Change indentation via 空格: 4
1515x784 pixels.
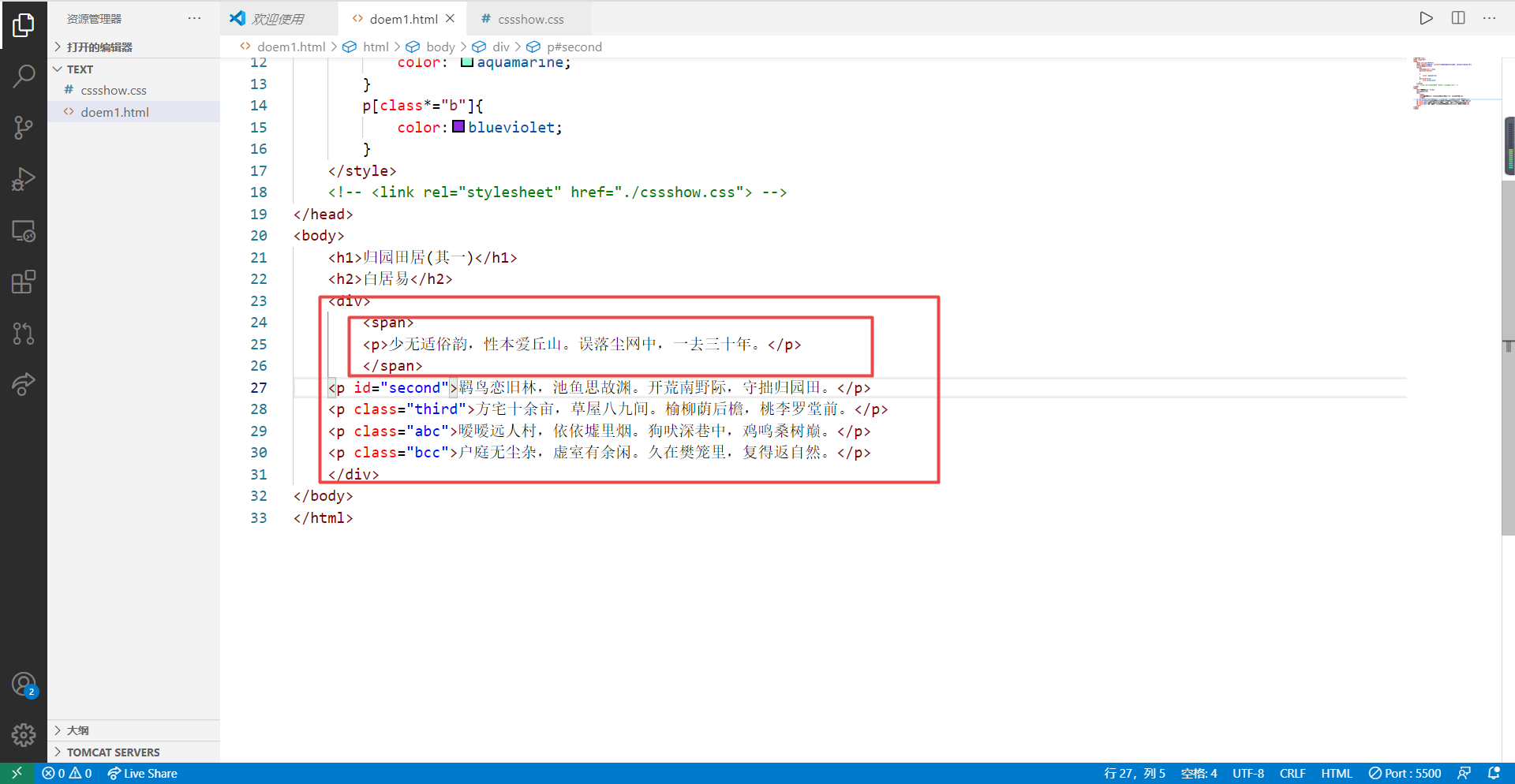(1199, 774)
